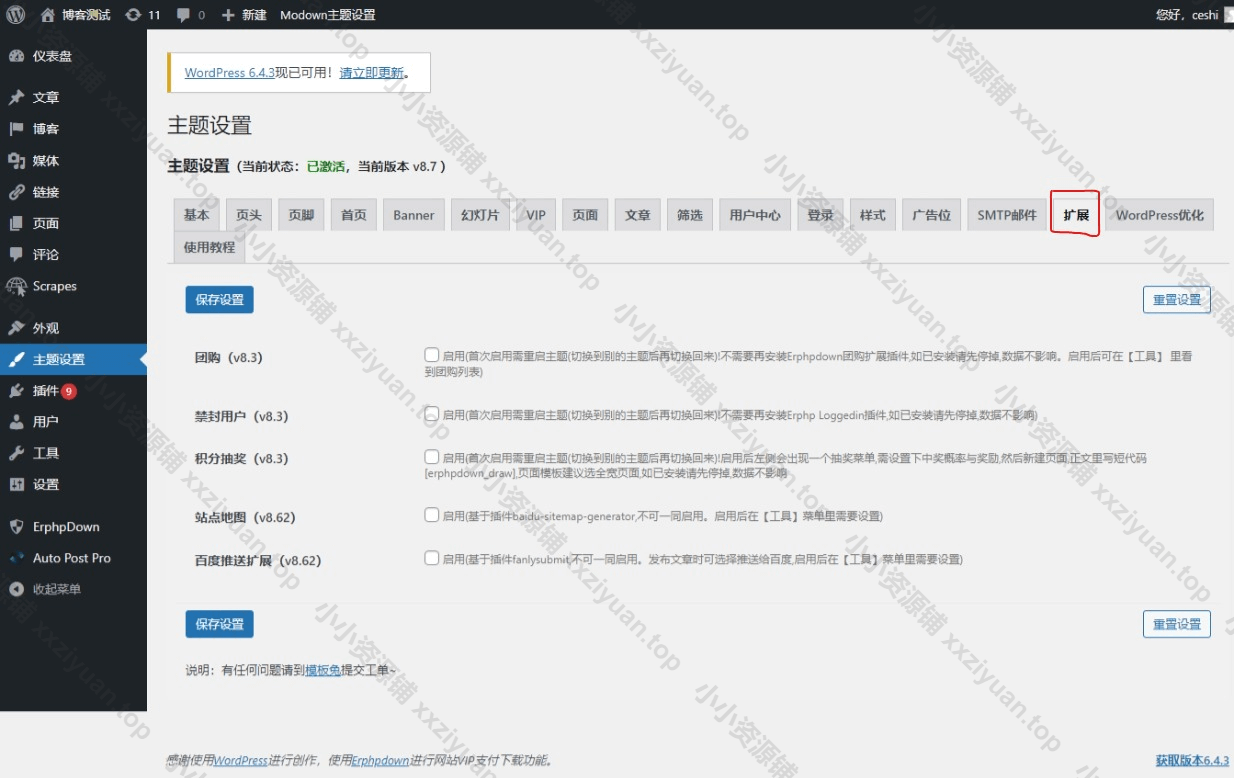
Task: Click the ErphpDown shield icon in sidebar
Action: click(16, 527)
